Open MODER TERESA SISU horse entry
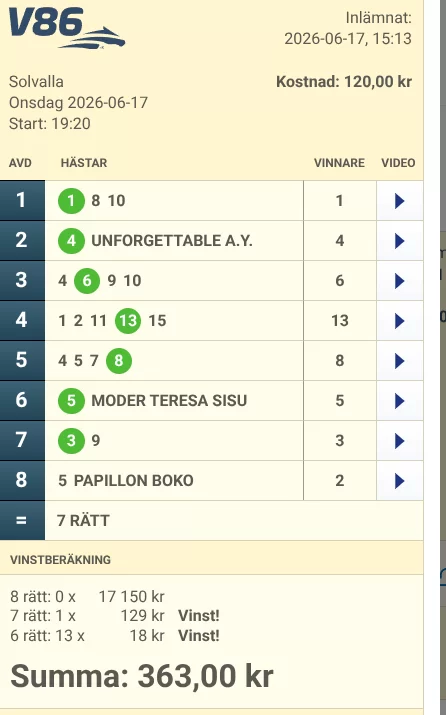Image resolution: width=446 pixels, height=715 pixels. point(169,400)
